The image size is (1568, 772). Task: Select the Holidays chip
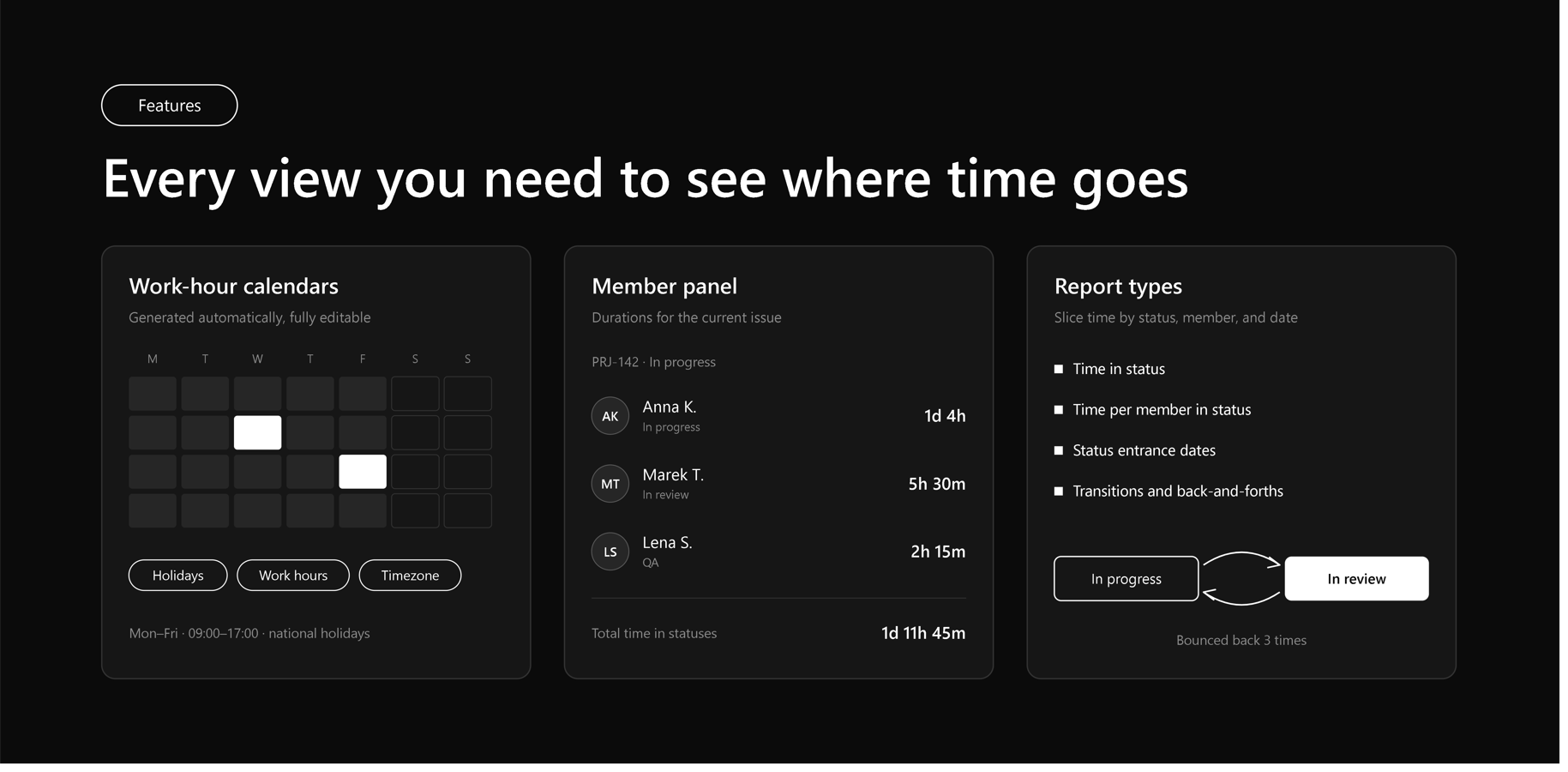coord(177,576)
